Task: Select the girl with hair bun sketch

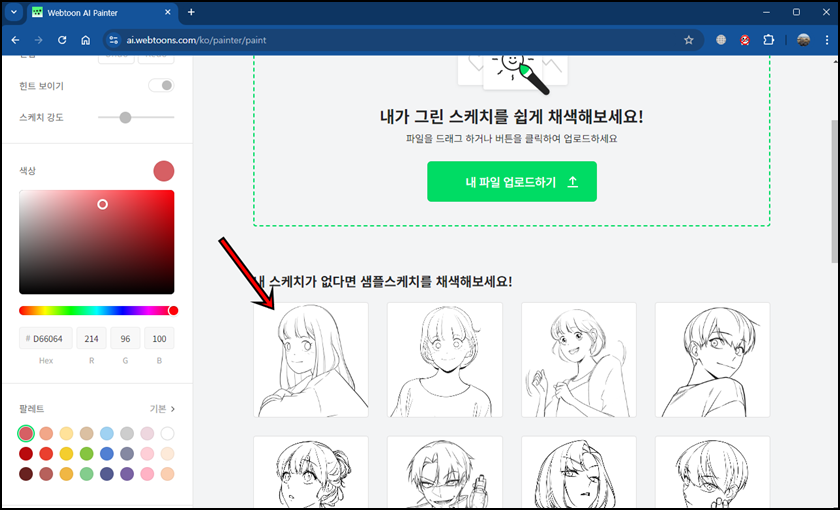Action: (x=311, y=472)
